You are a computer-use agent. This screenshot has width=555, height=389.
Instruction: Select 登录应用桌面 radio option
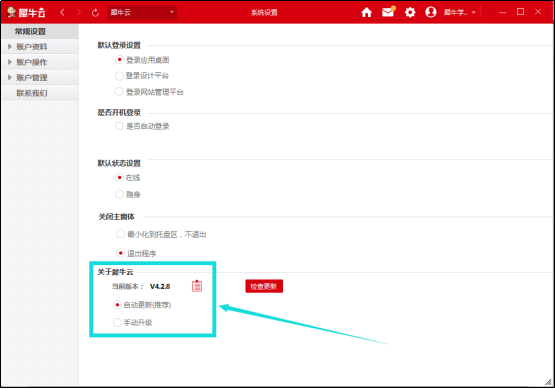(119, 59)
